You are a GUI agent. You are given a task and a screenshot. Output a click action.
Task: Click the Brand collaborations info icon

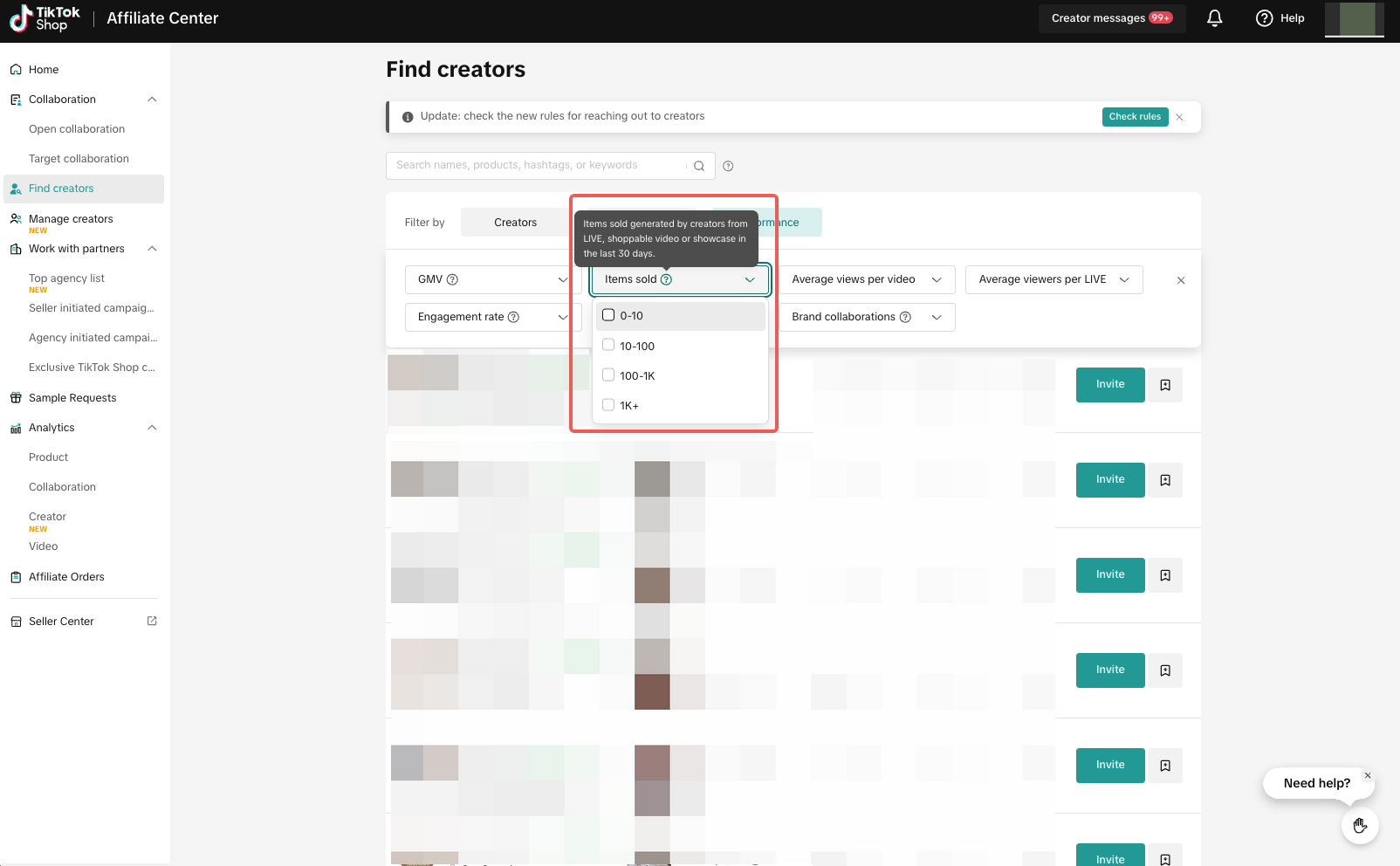[905, 317]
